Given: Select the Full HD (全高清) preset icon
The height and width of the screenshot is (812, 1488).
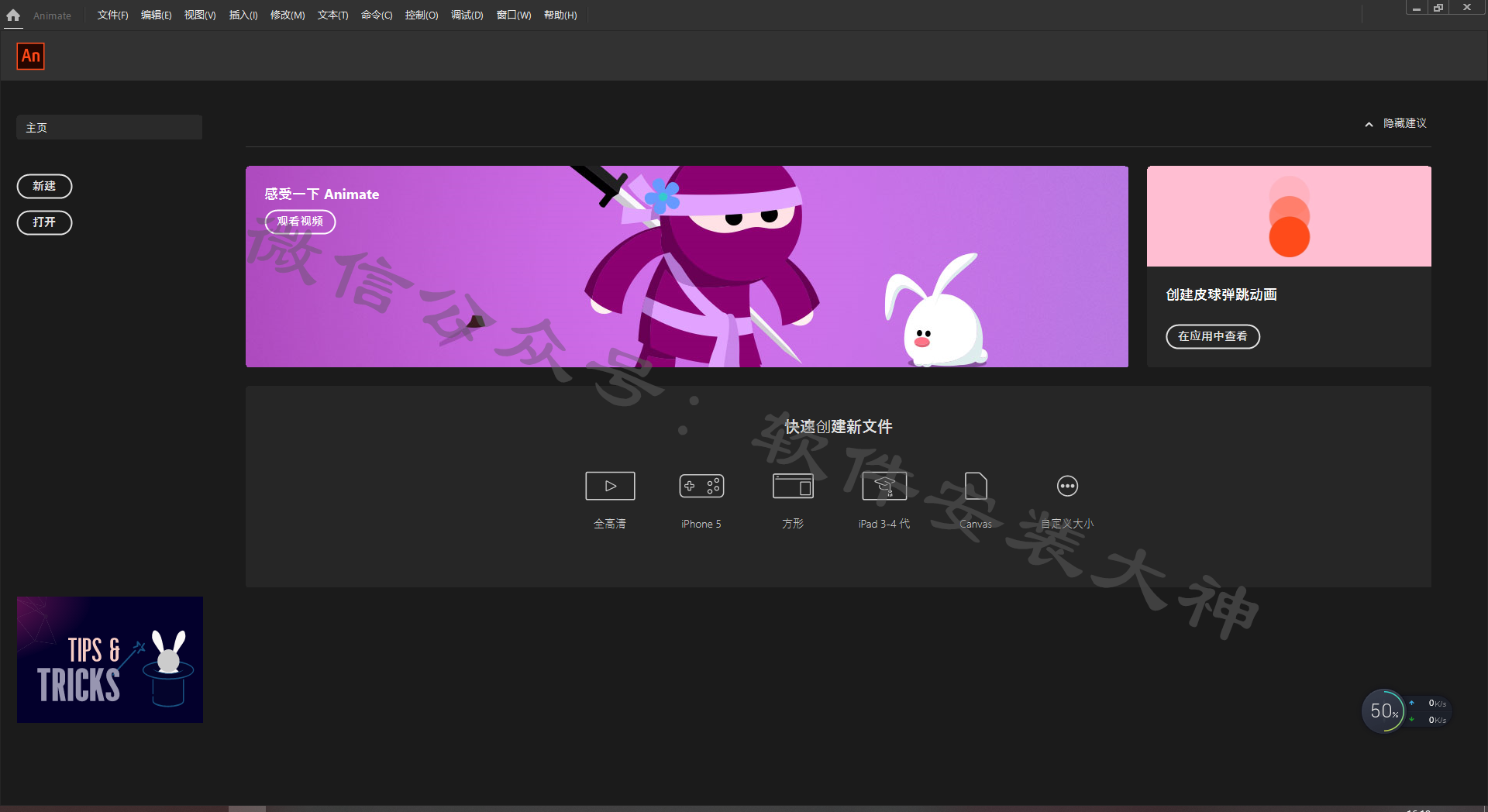Looking at the screenshot, I should [x=610, y=486].
